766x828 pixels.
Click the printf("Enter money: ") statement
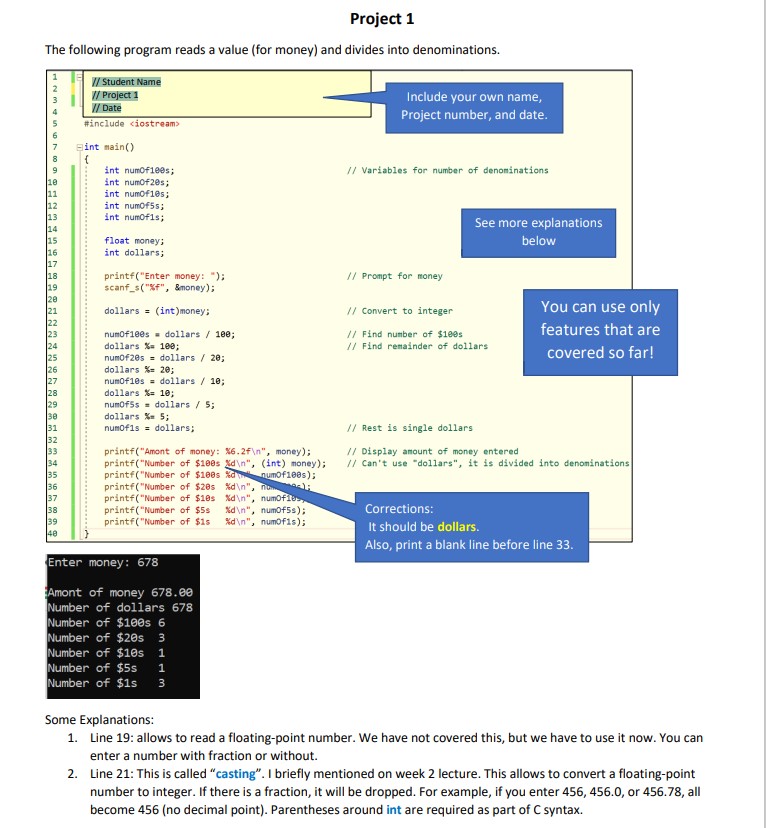164,276
